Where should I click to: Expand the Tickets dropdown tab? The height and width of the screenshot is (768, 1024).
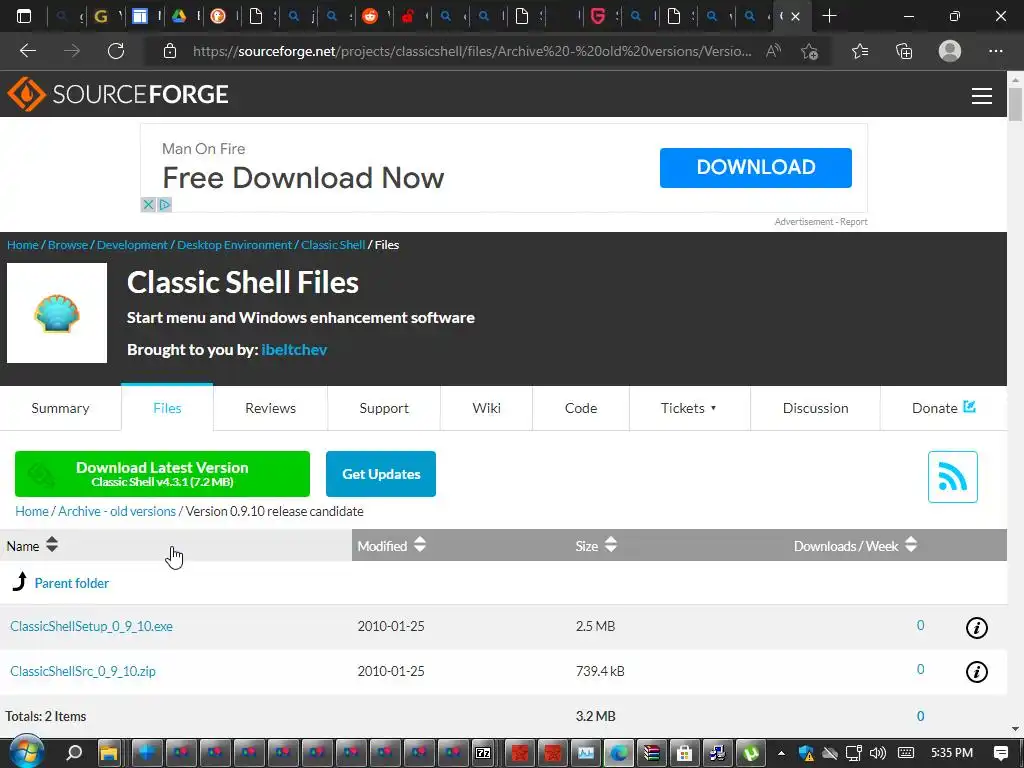pos(689,408)
